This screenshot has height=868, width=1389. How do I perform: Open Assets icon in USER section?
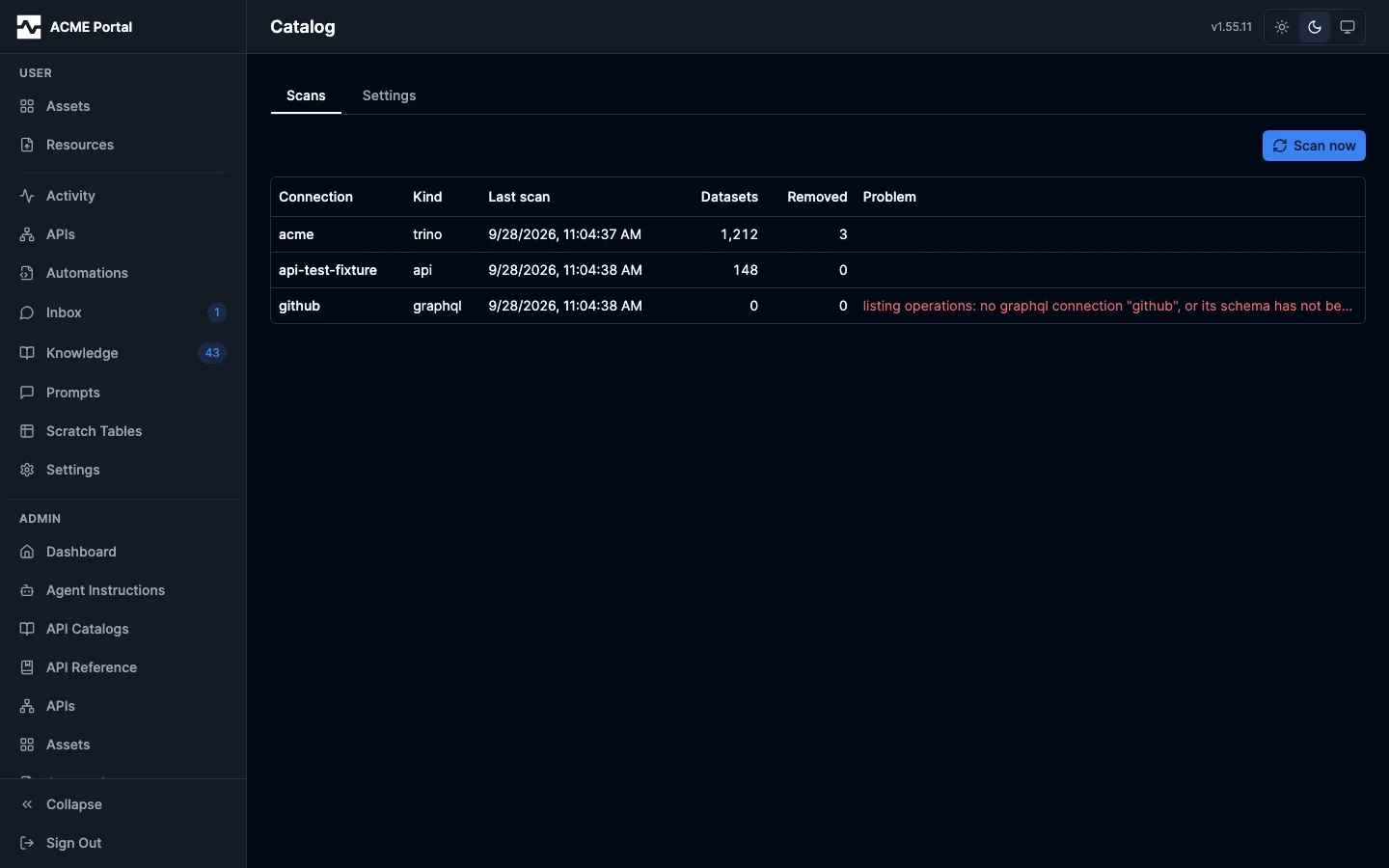point(27,106)
